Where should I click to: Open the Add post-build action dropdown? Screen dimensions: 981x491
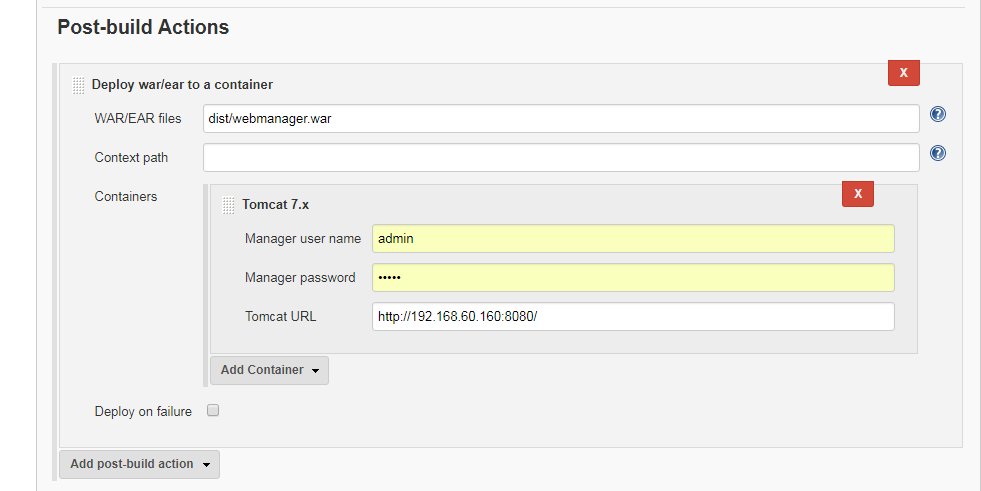(139, 464)
